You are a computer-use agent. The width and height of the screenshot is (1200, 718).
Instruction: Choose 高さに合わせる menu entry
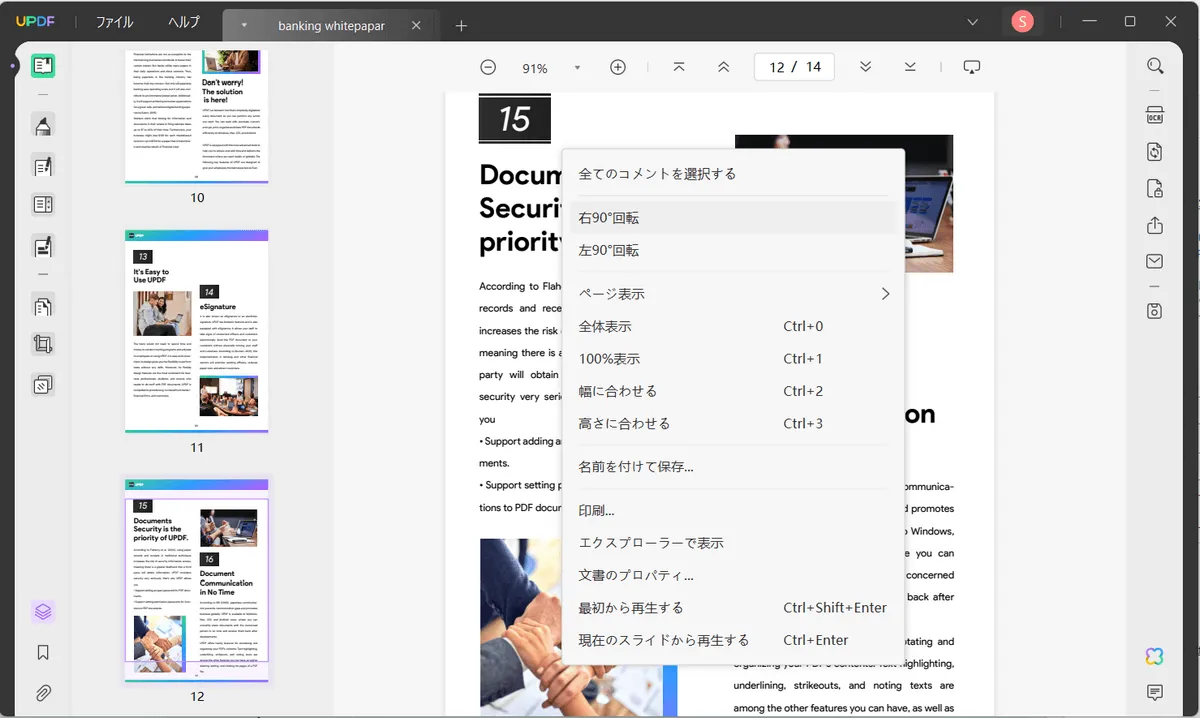[x=733, y=423]
